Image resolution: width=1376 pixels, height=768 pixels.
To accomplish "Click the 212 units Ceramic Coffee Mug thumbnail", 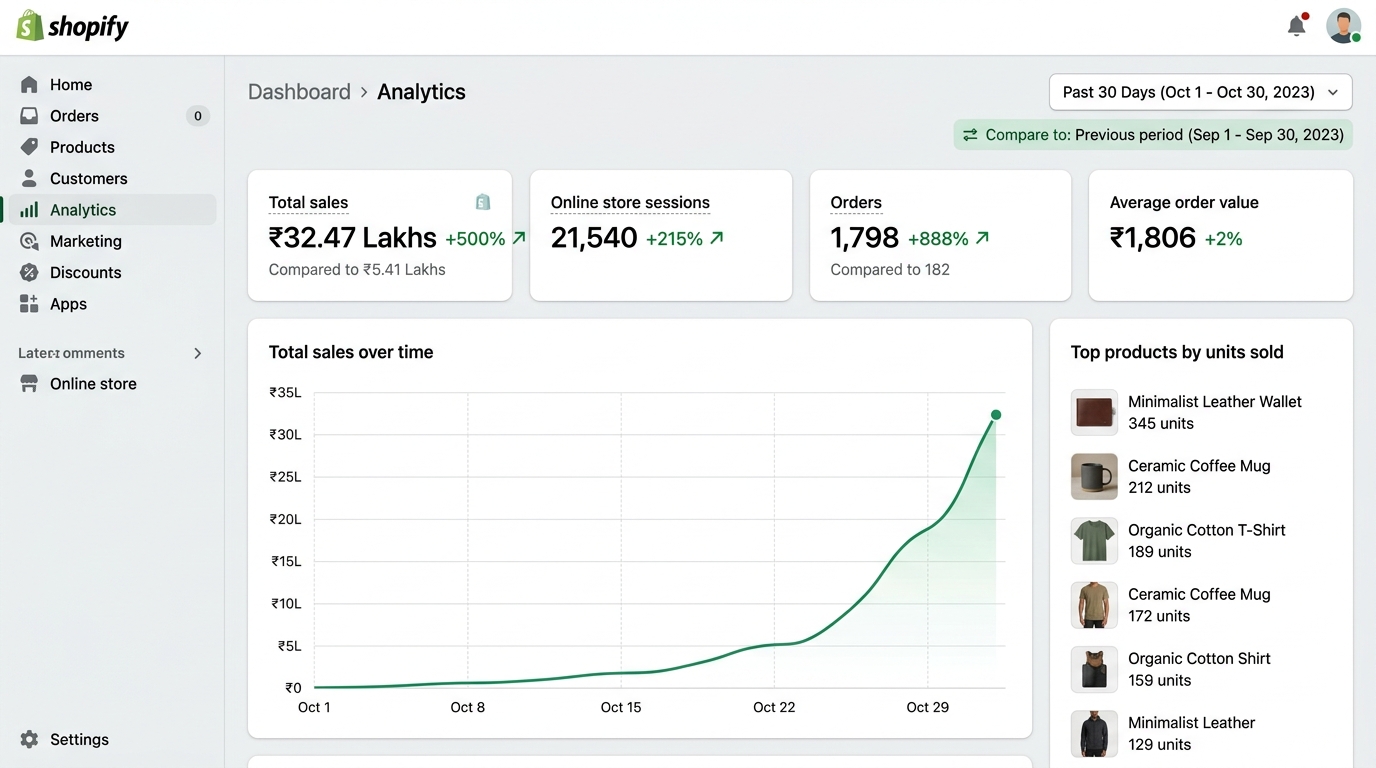I will 1094,476.
